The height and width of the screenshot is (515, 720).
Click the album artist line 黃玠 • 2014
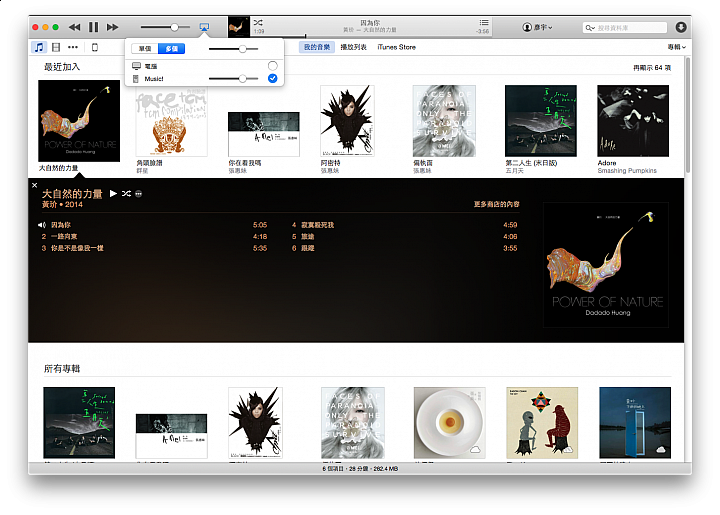point(62,205)
